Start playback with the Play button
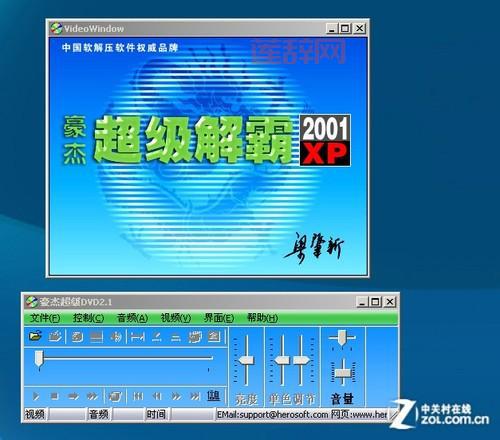Screen dimensions: 500x440 click(x=36, y=396)
